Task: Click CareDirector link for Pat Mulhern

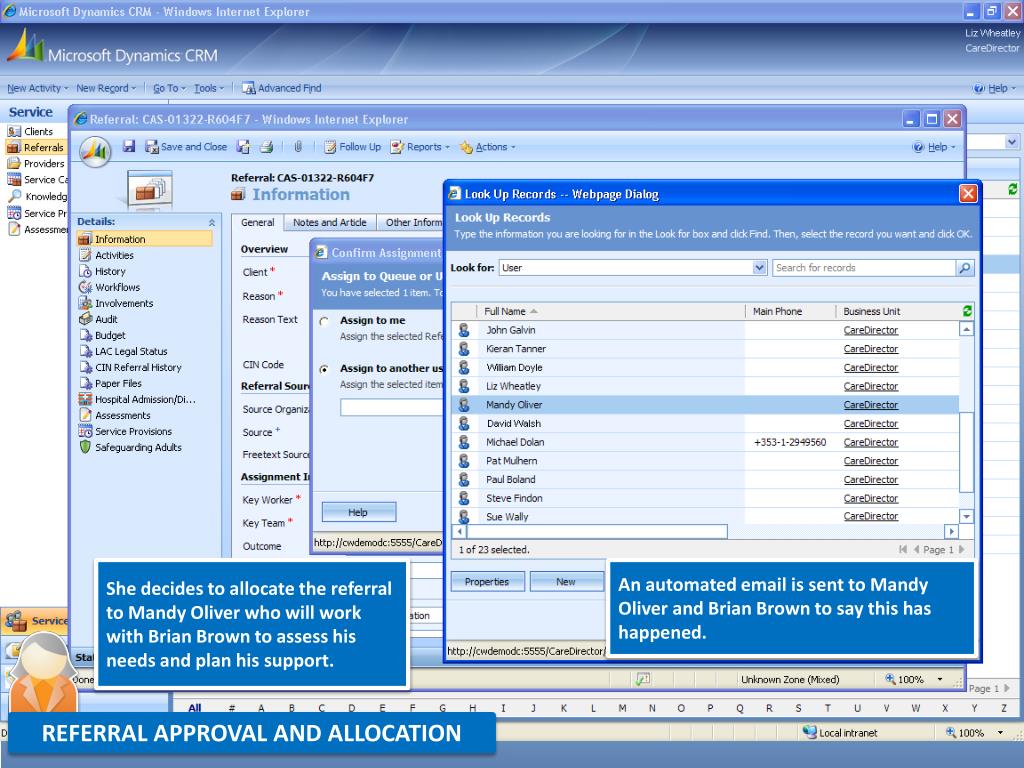Action: point(871,461)
